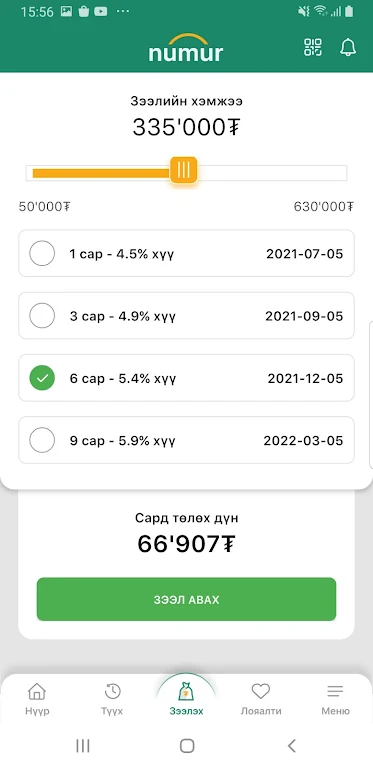Tap the Зээлэх money bag icon
This screenshot has height=768, width=373.
point(186,691)
